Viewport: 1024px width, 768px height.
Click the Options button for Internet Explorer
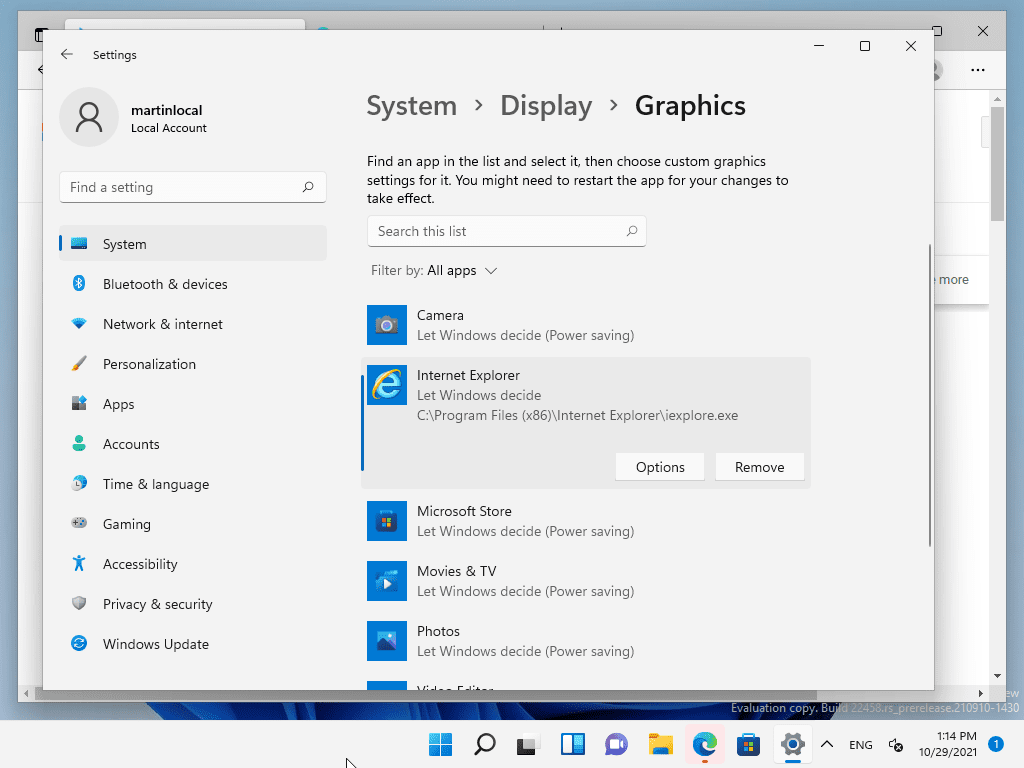click(660, 467)
